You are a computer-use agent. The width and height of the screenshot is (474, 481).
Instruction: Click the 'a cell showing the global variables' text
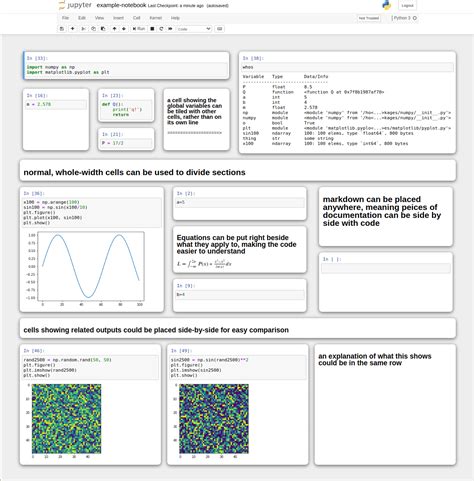[195, 111]
